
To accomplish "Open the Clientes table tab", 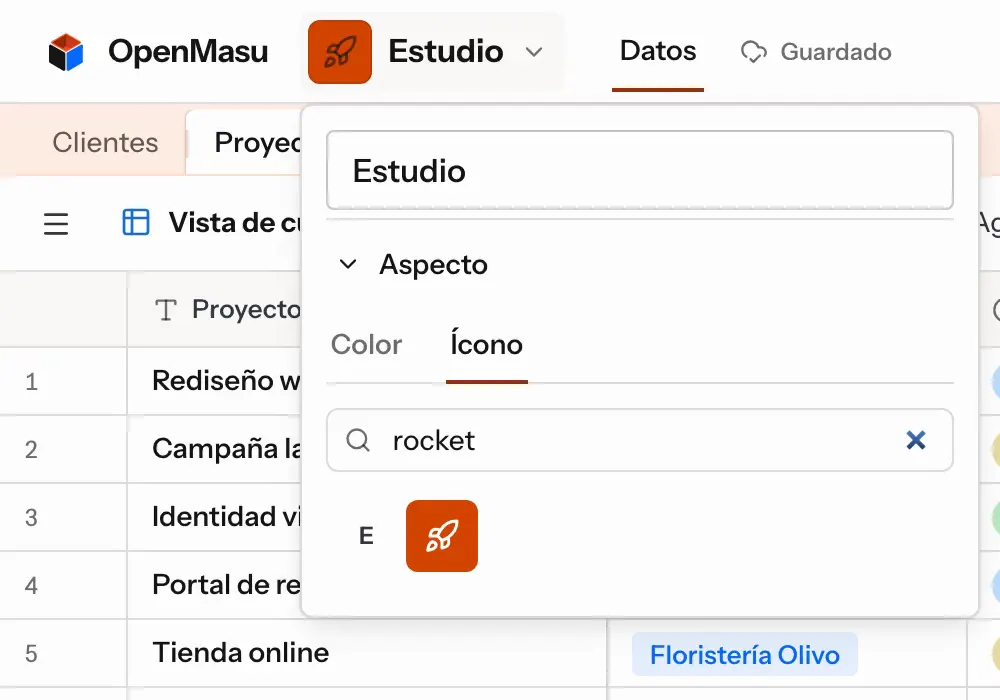I will tap(105, 142).
